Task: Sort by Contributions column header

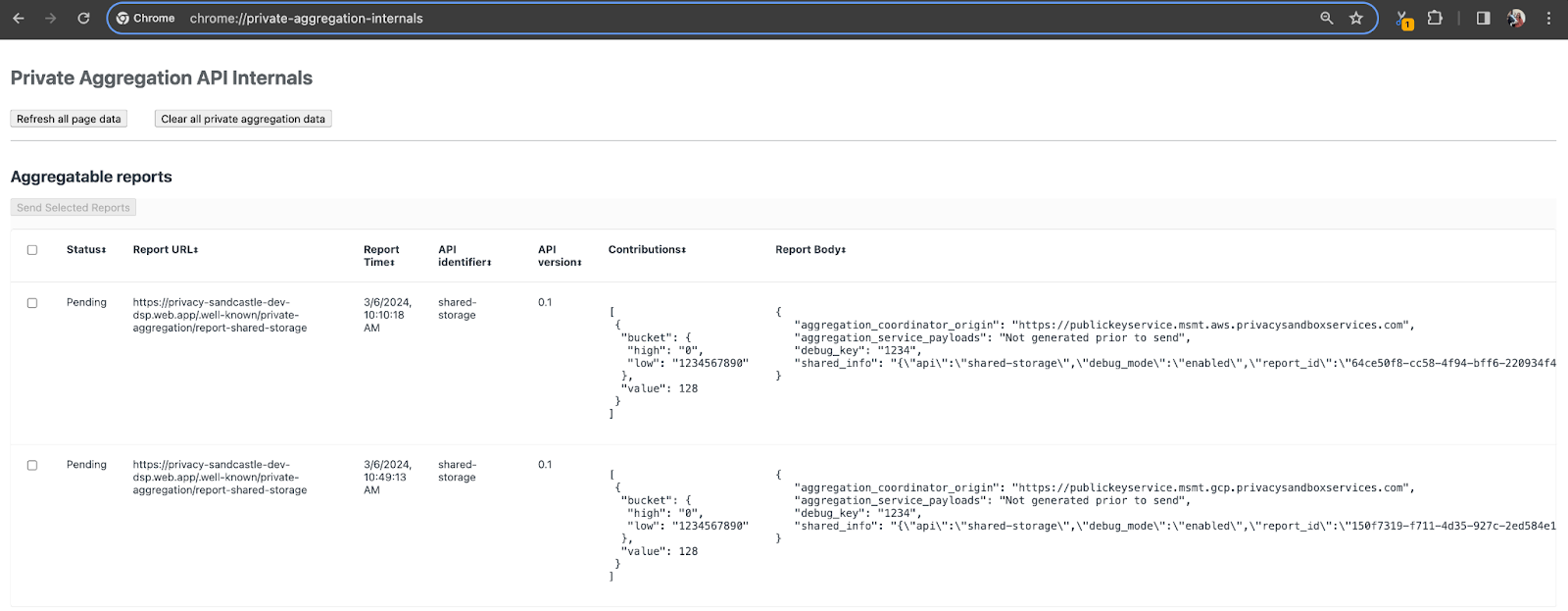Action: point(647,250)
